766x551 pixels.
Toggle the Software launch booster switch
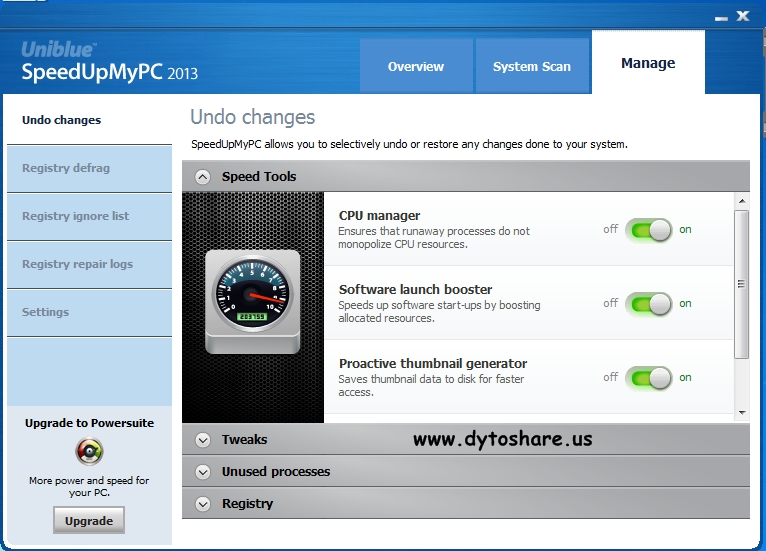tap(649, 304)
